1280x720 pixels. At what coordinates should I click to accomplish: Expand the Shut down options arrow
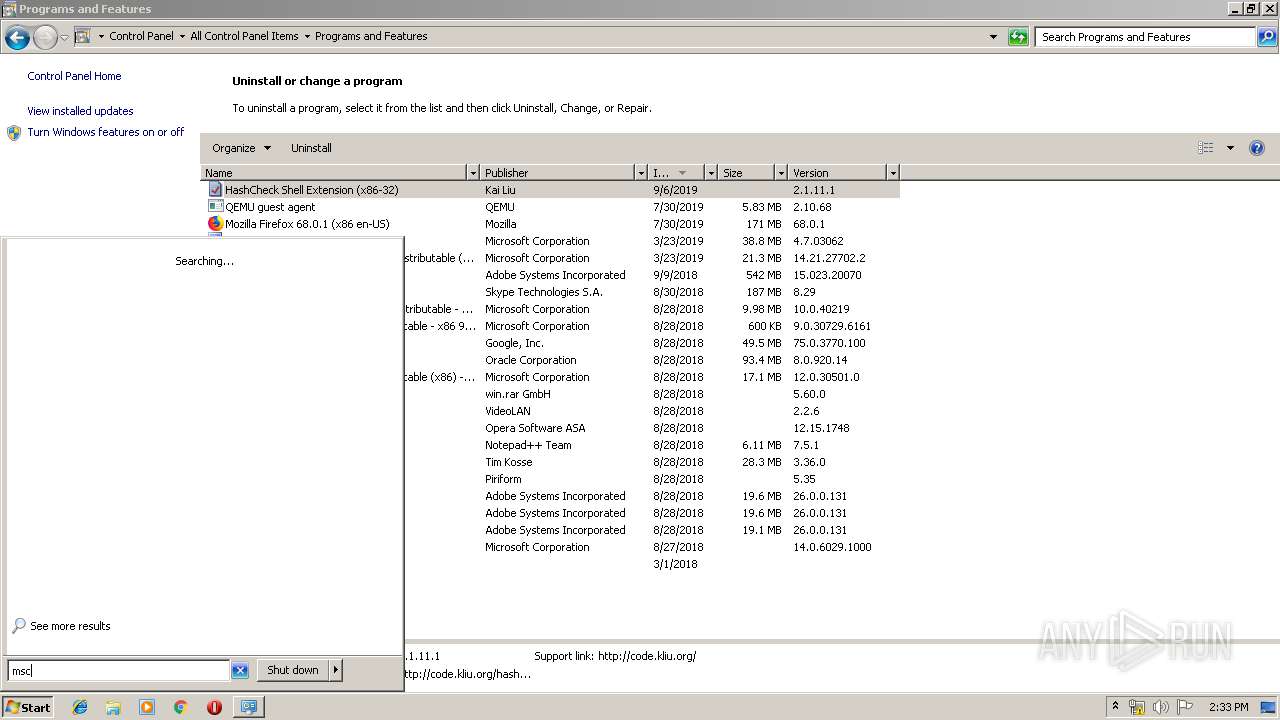tap(336, 670)
